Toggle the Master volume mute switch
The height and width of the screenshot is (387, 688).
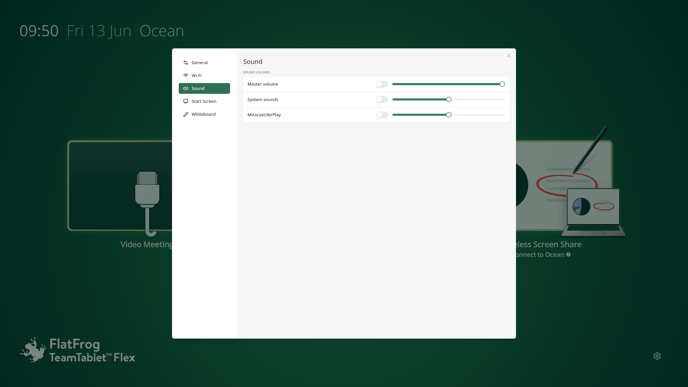[382, 84]
